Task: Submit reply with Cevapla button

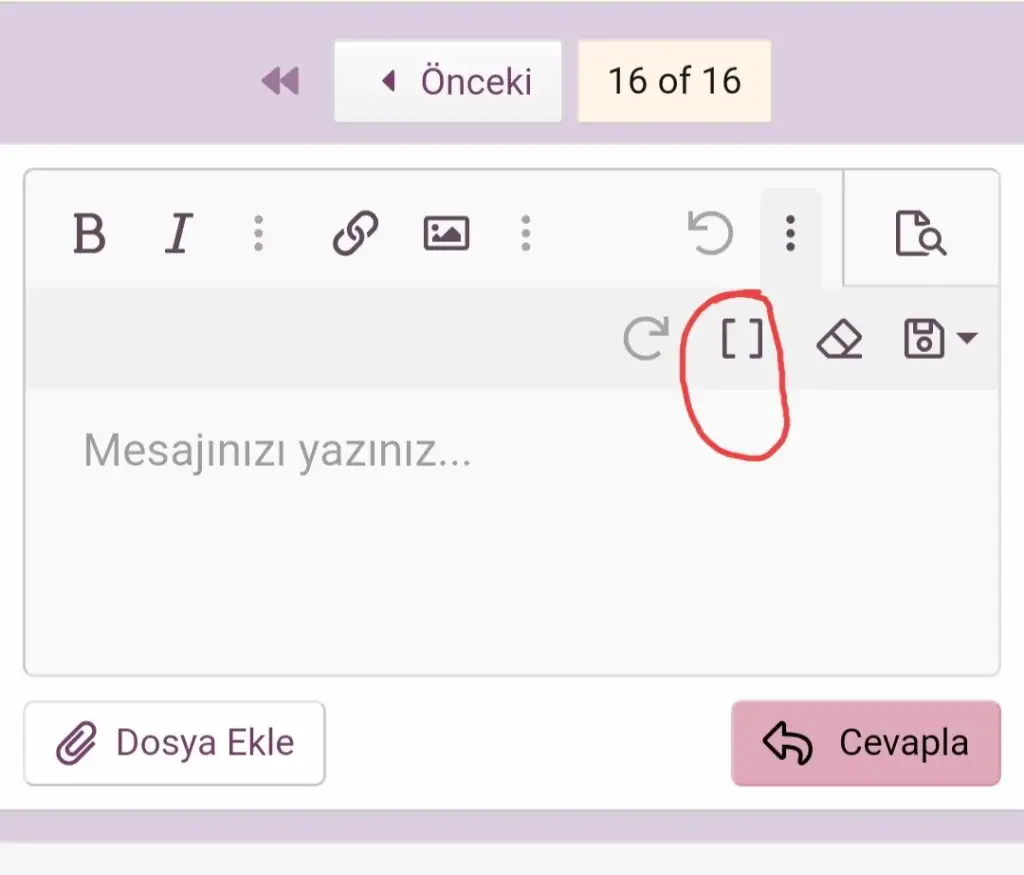Action: tap(866, 743)
